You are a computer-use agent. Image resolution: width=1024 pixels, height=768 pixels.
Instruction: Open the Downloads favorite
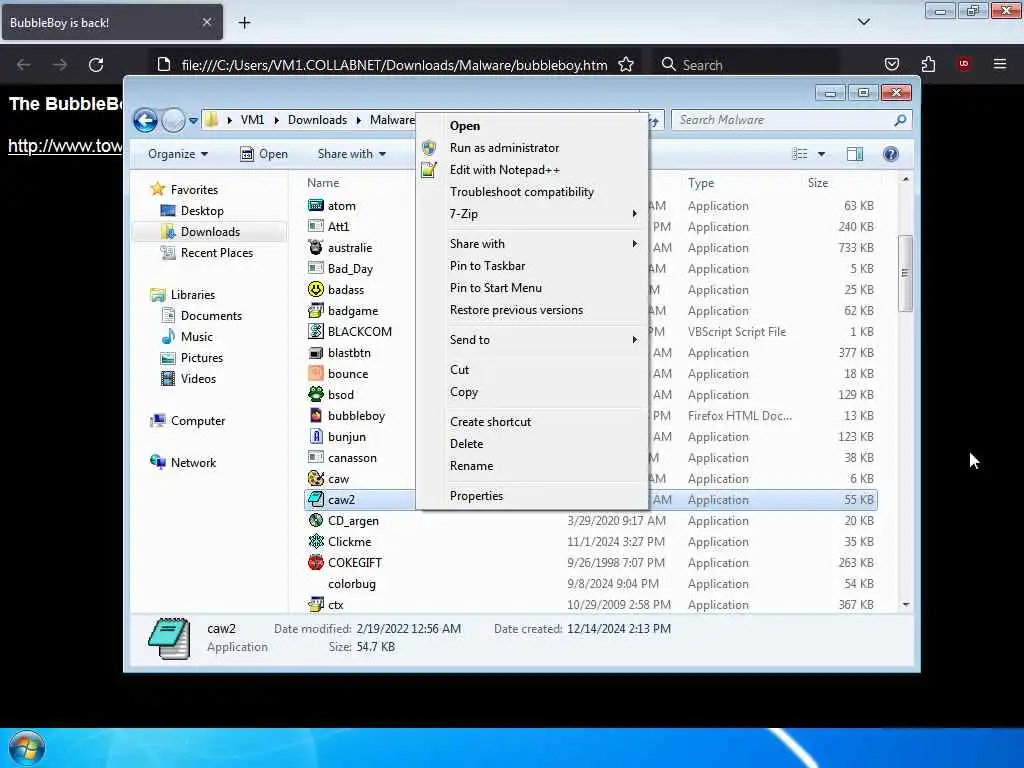click(x=210, y=232)
